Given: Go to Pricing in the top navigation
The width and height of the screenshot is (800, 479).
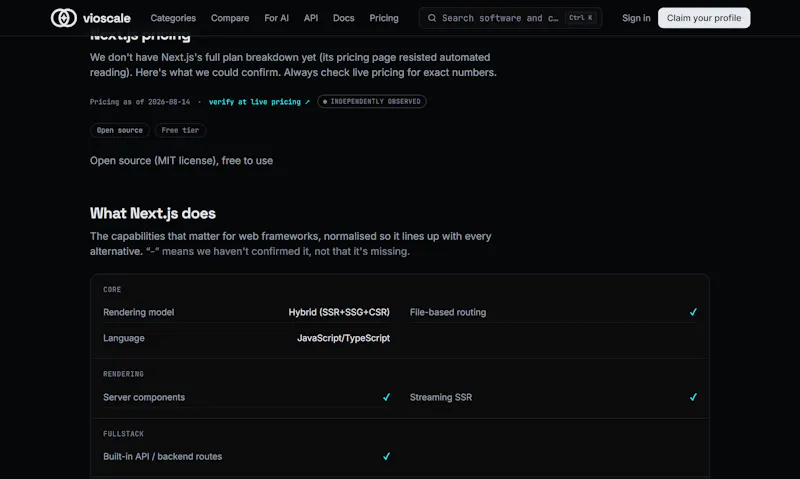Looking at the screenshot, I should pos(384,18).
